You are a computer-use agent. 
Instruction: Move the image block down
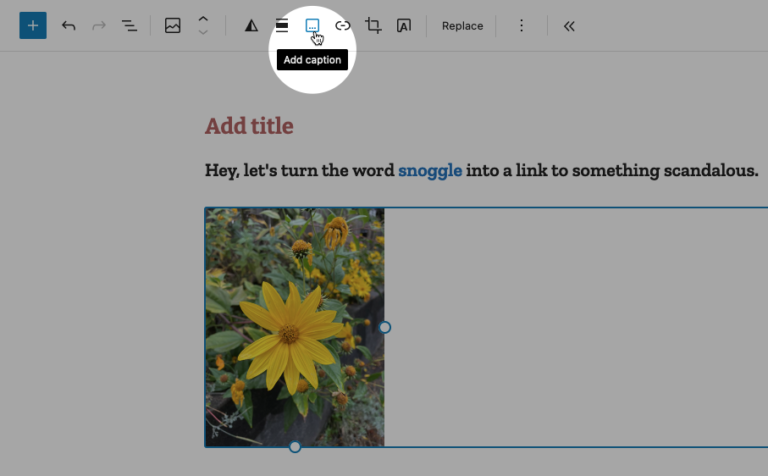point(203,33)
